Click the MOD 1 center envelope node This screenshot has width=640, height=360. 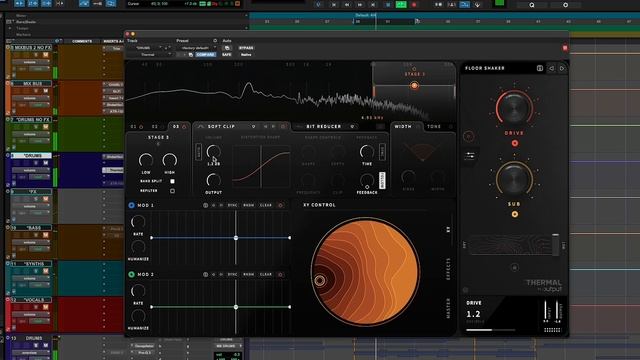(236, 238)
